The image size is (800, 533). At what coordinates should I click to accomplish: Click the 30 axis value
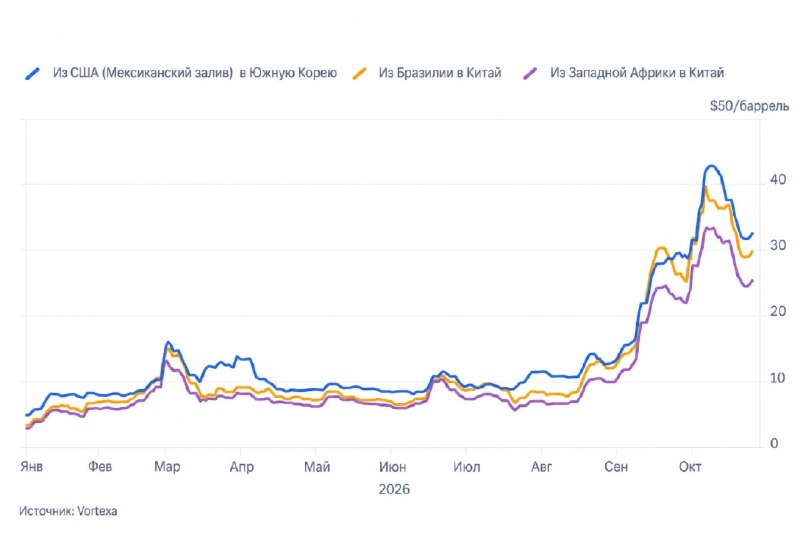pyautogui.click(x=778, y=246)
